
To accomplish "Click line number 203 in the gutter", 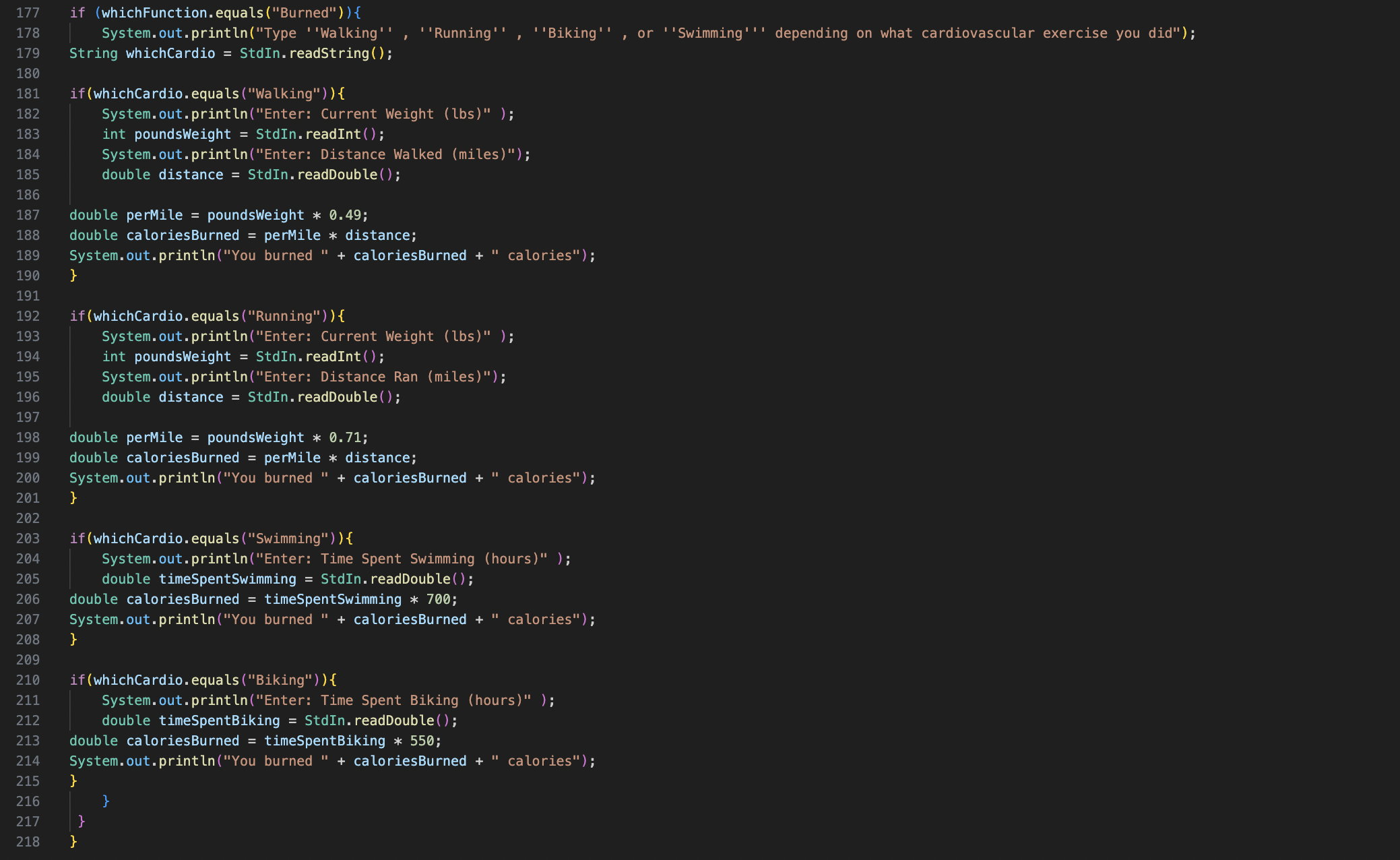I will tap(28, 539).
